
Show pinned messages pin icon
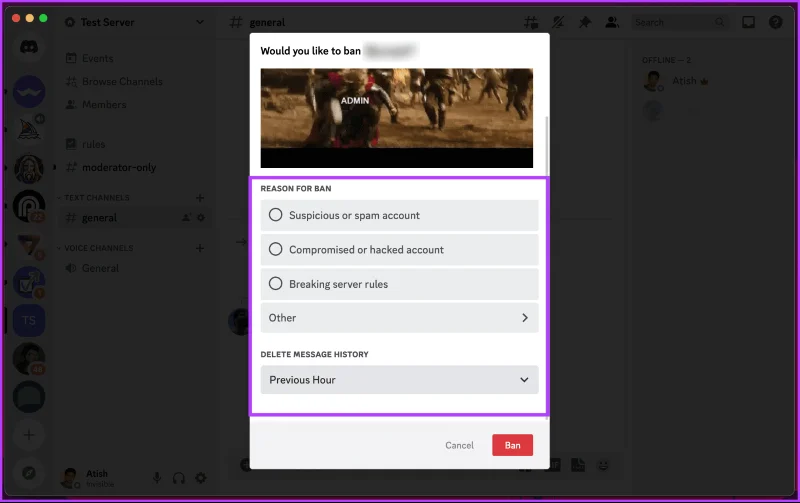pyautogui.click(x=585, y=22)
